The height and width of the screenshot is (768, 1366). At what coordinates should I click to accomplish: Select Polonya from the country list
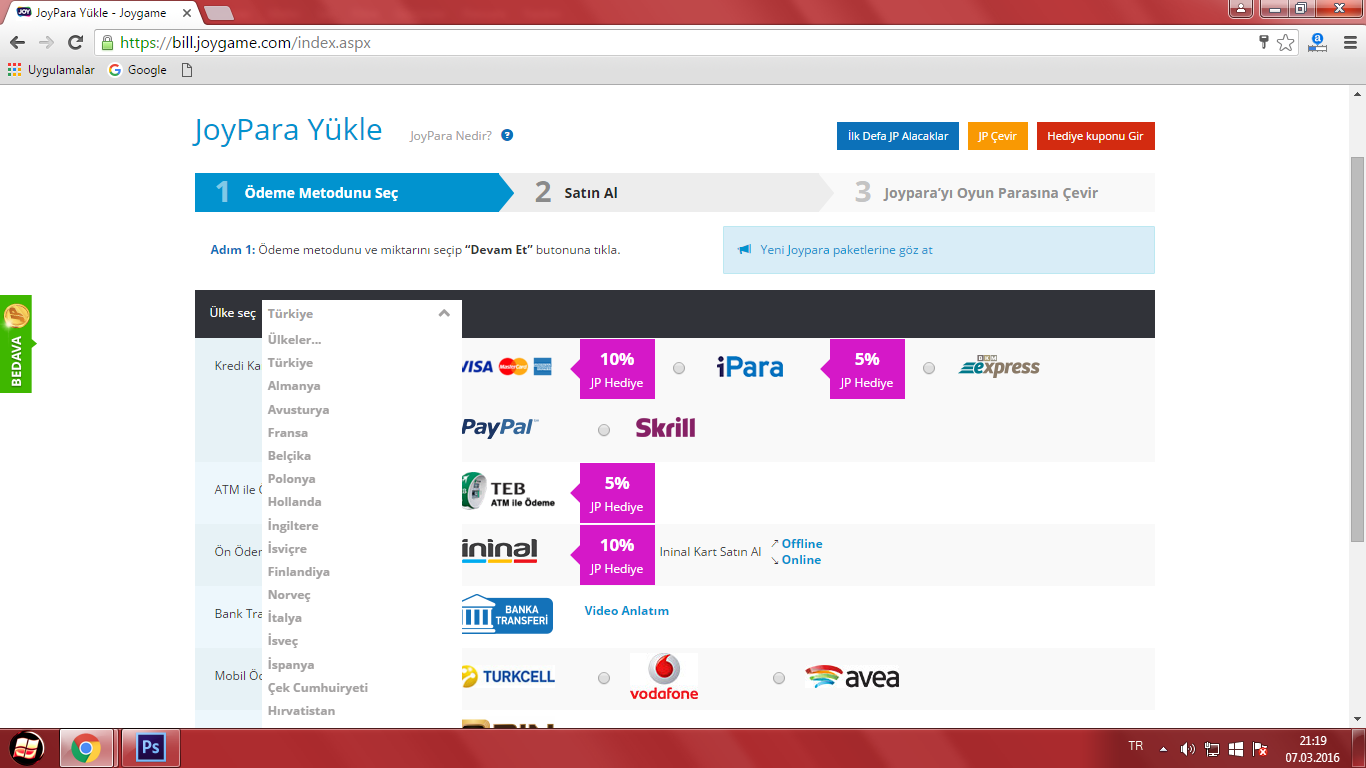[x=291, y=479]
